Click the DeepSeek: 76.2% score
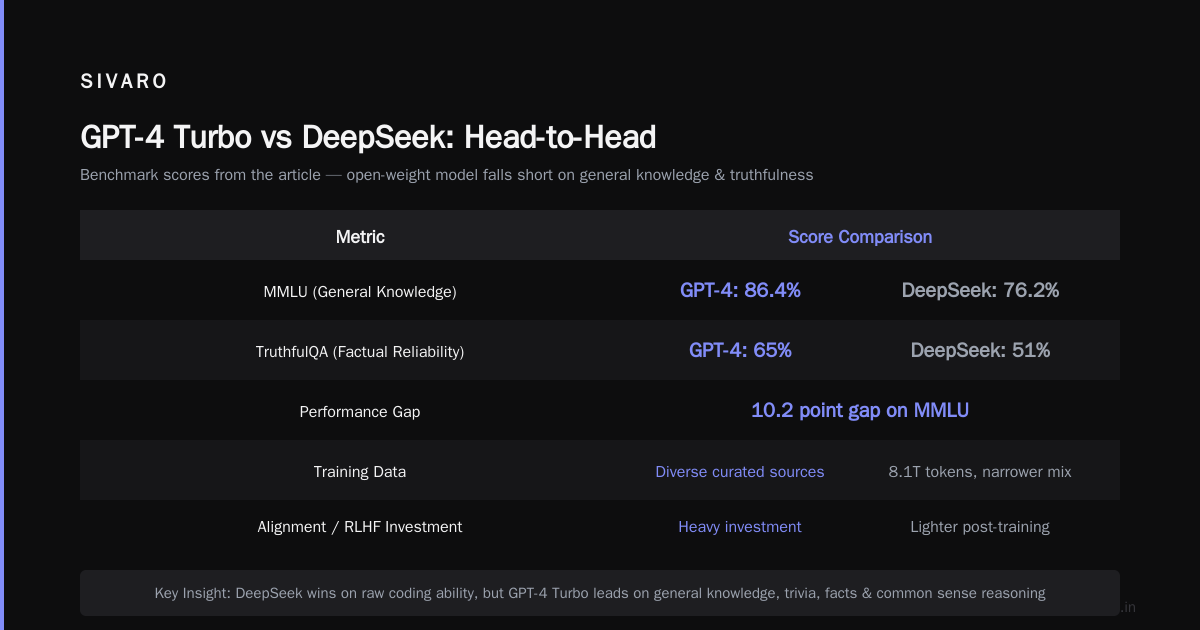 click(980, 290)
